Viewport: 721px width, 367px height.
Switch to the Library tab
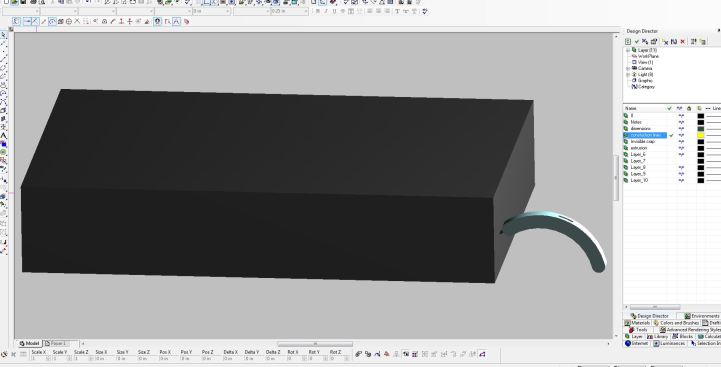tap(658, 337)
